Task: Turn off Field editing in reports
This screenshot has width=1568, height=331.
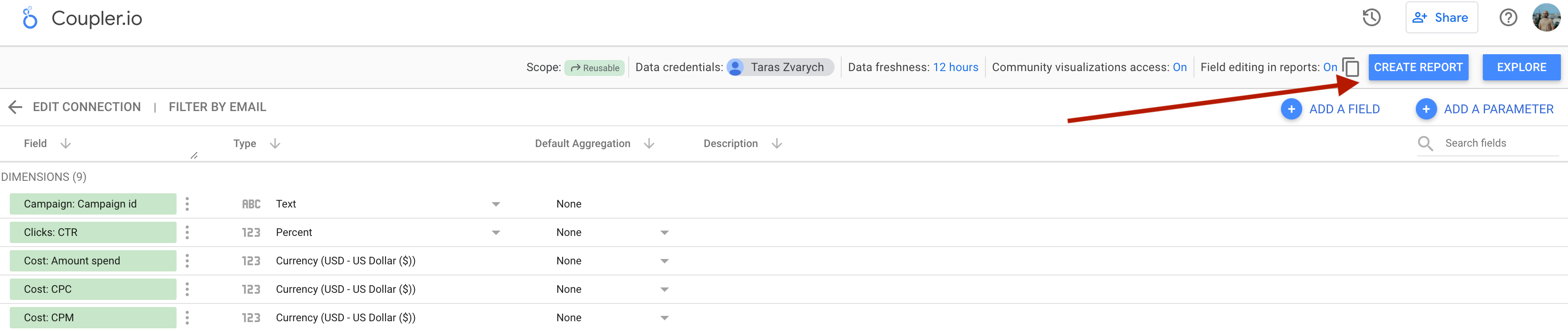Action: [x=1330, y=67]
